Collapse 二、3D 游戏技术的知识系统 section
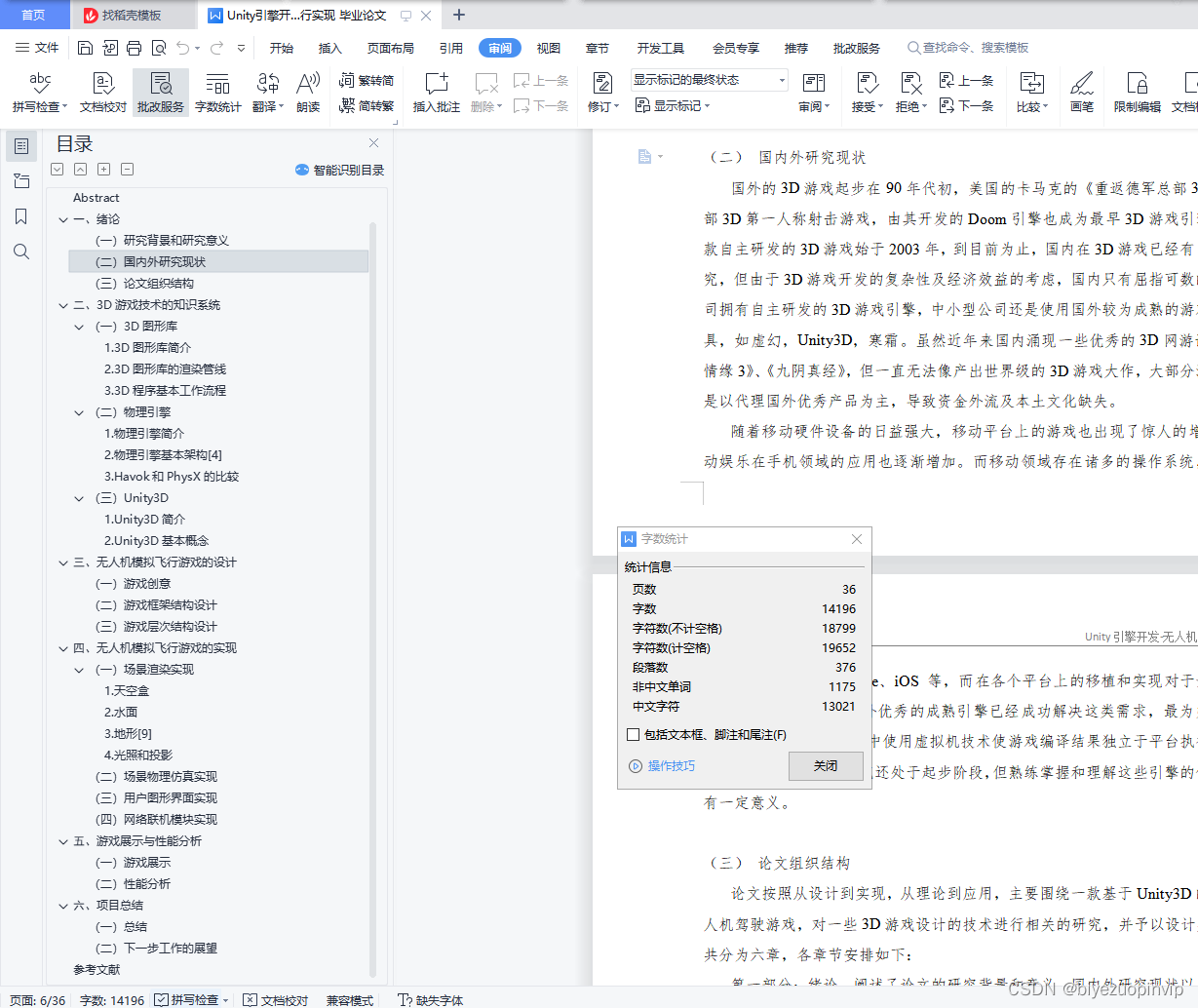The width and height of the screenshot is (1198, 1008). click(x=63, y=305)
